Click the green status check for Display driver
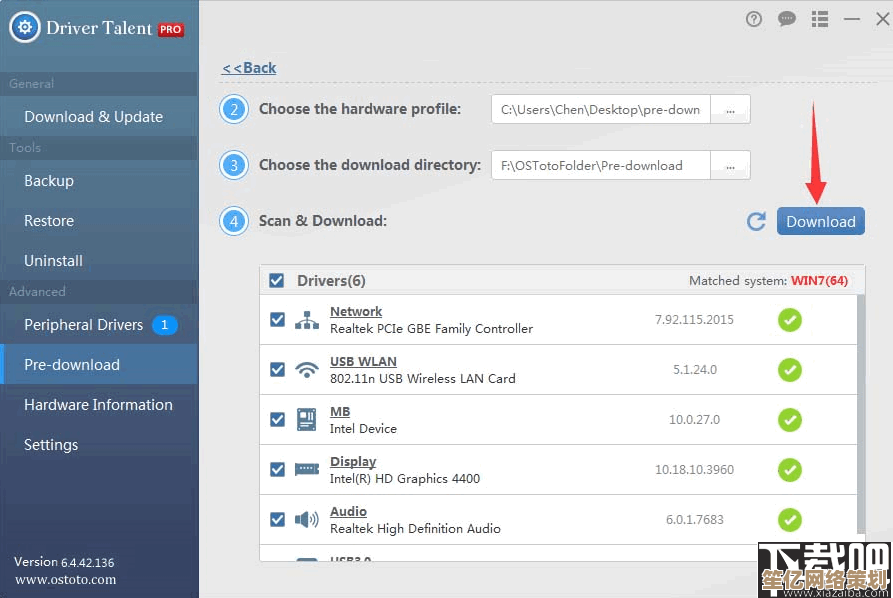This screenshot has width=893, height=598. click(790, 469)
